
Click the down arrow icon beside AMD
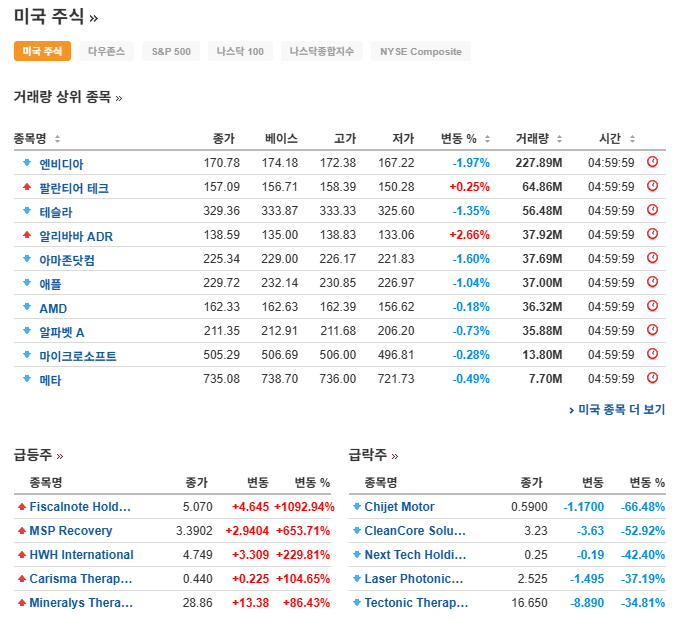[27, 307]
